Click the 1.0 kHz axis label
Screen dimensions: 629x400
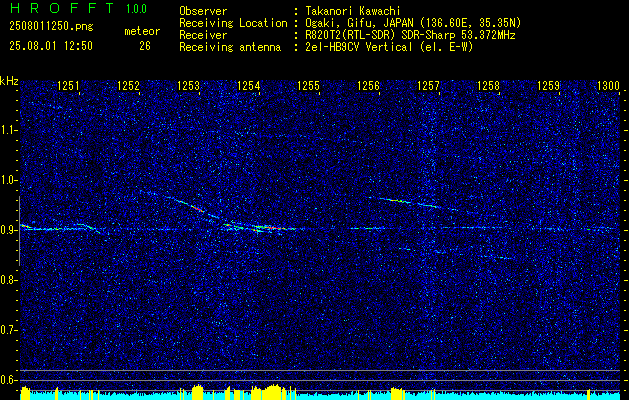coord(7,181)
